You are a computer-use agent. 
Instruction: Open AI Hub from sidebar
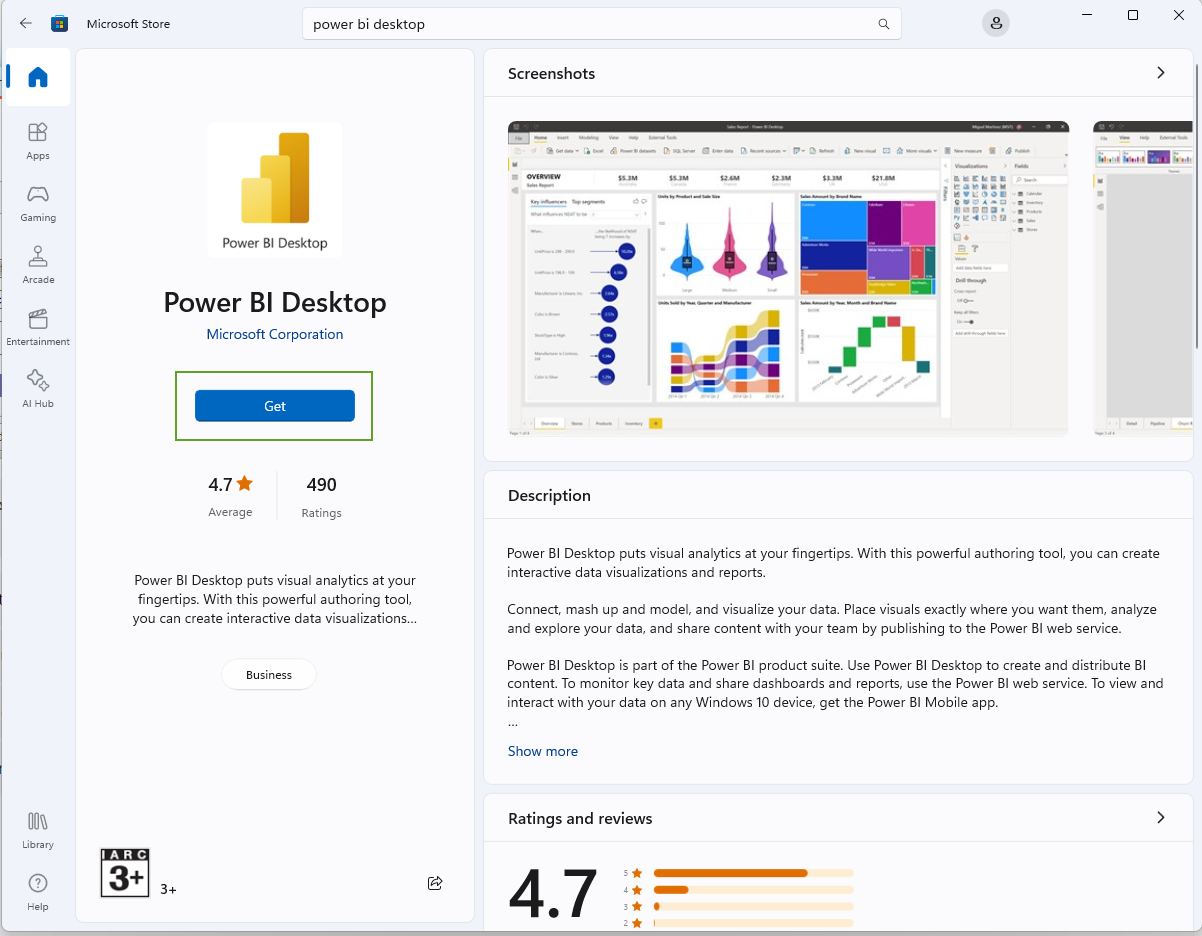(x=38, y=388)
